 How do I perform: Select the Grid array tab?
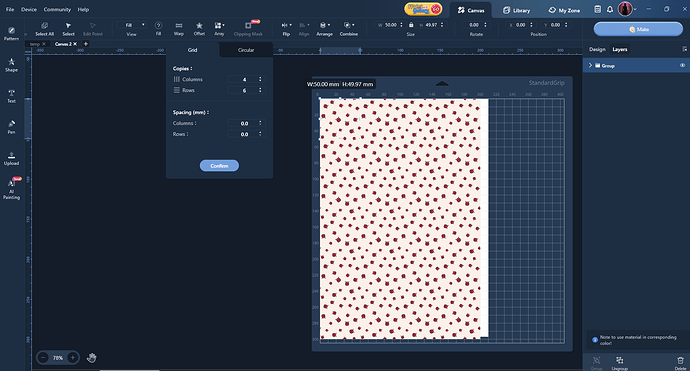192,50
